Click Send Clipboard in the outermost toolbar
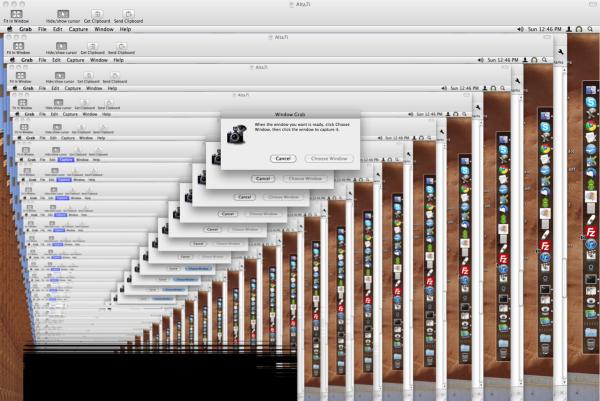 click(128, 16)
